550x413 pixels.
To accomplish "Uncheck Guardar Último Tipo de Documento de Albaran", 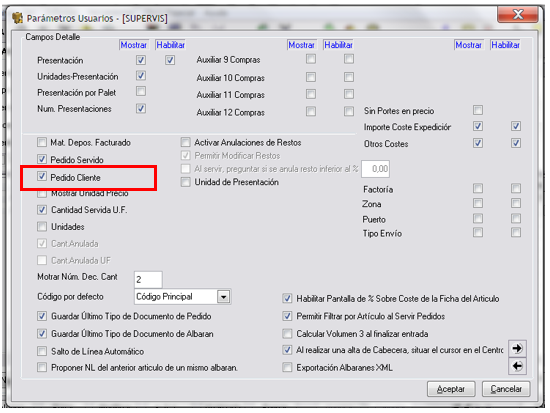I will tap(42, 333).
